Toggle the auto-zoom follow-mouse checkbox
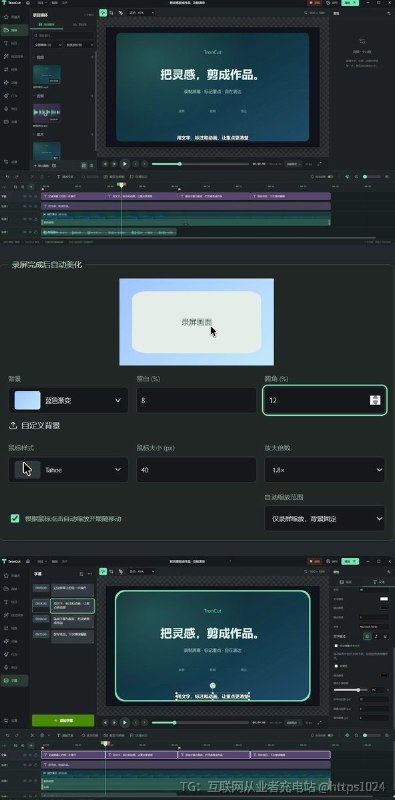The image size is (395, 800). [x=15, y=518]
